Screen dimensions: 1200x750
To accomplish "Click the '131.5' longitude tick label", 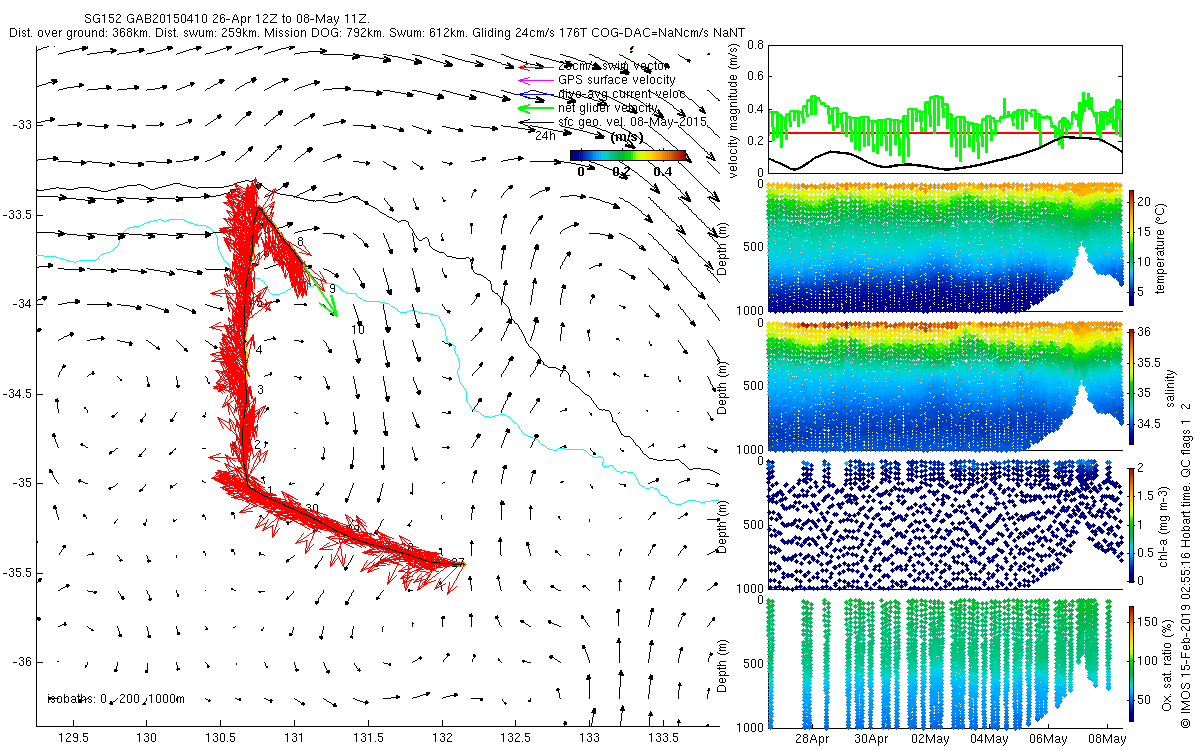I will [x=369, y=738].
